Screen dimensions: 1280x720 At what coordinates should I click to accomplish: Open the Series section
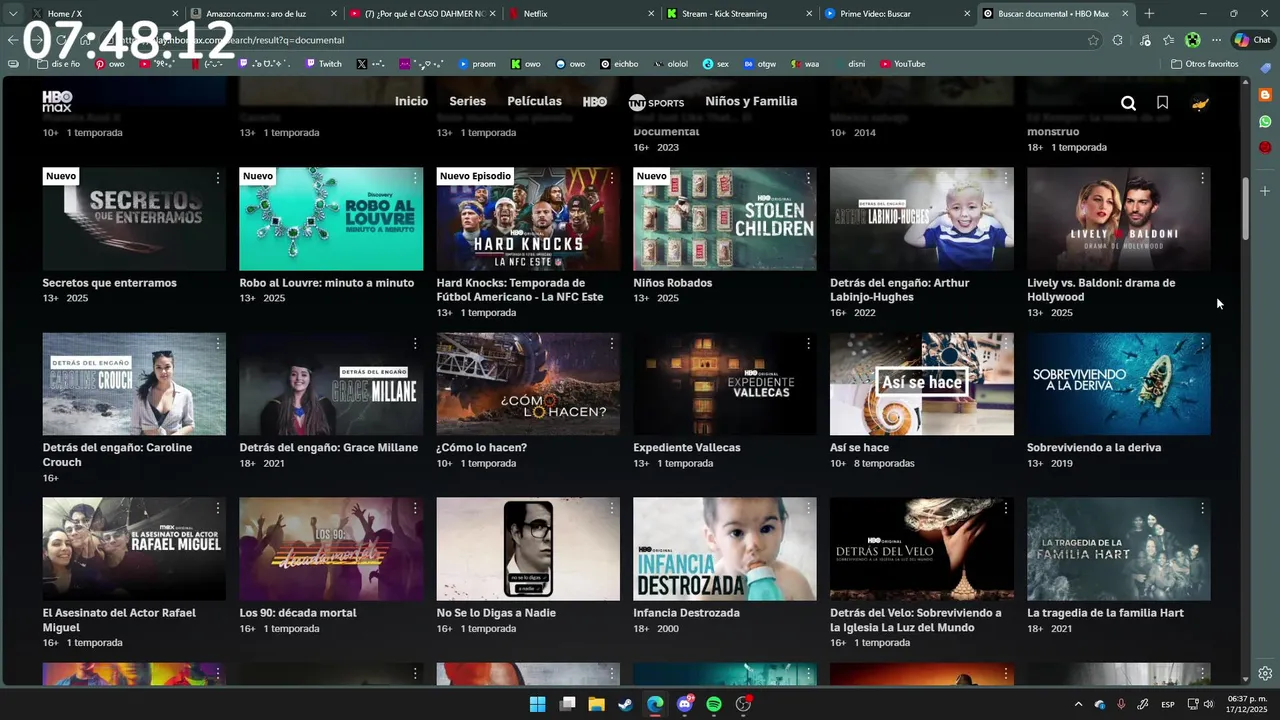(467, 101)
